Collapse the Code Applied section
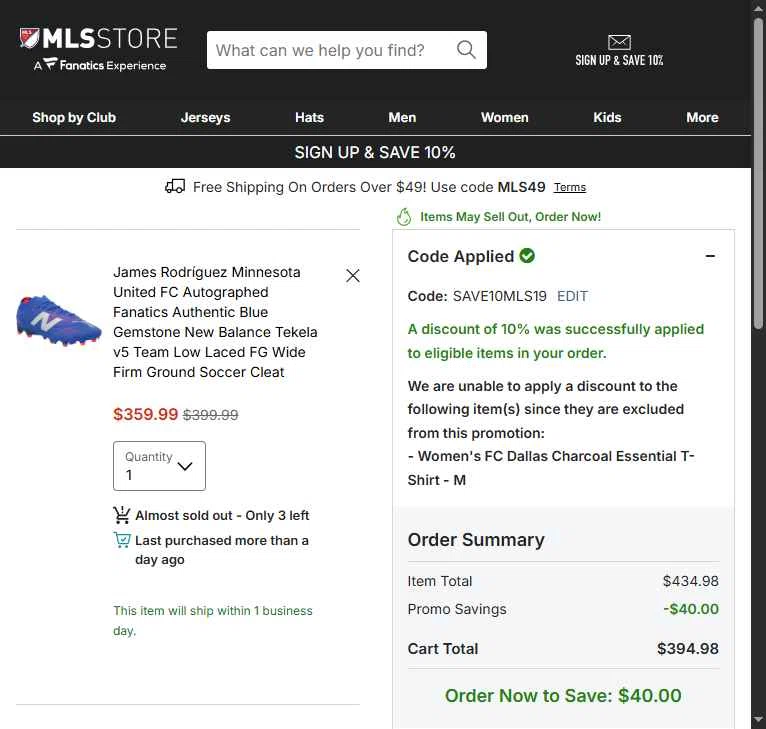This screenshot has width=766, height=729. 710,256
